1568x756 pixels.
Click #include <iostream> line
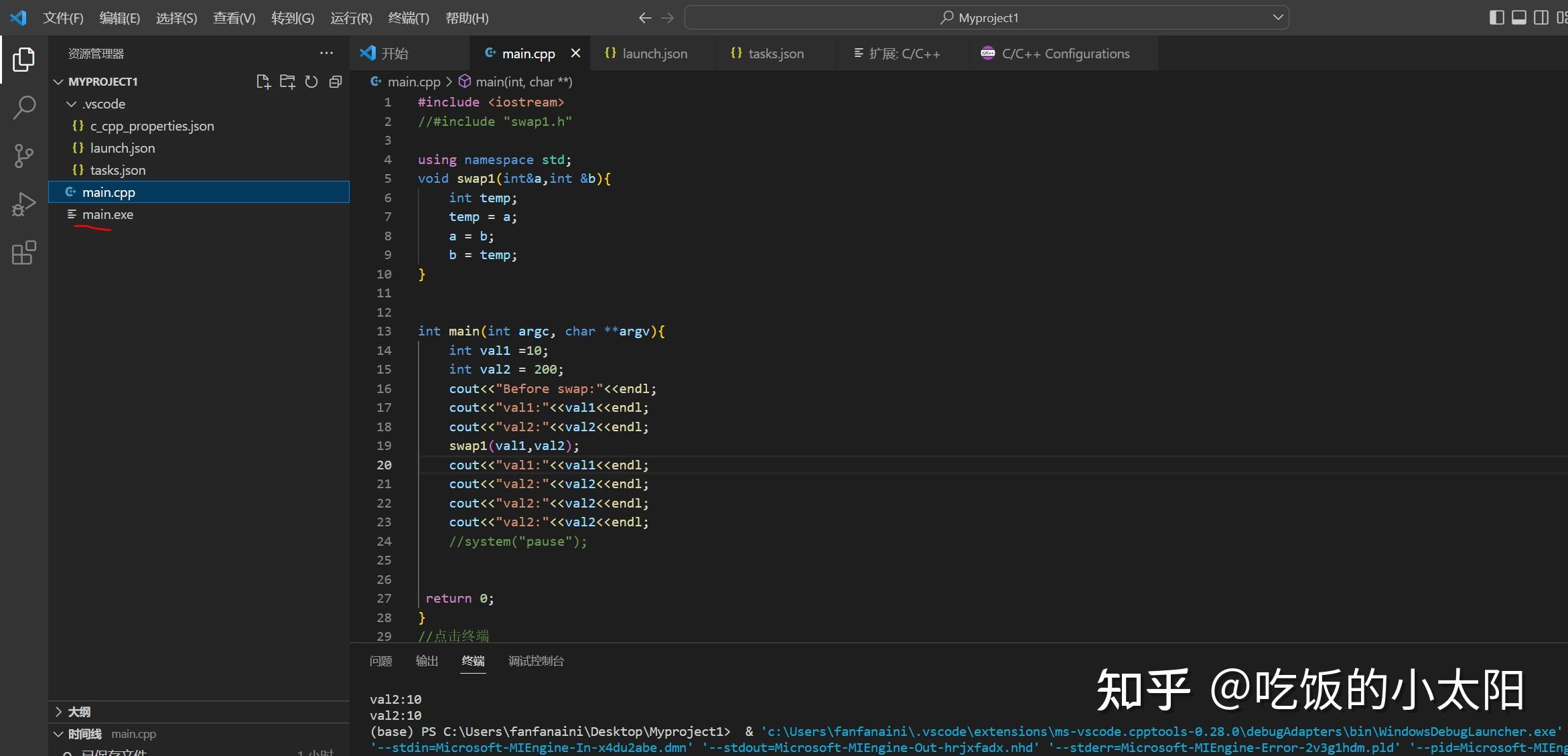pyautogui.click(x=491, y=102)
